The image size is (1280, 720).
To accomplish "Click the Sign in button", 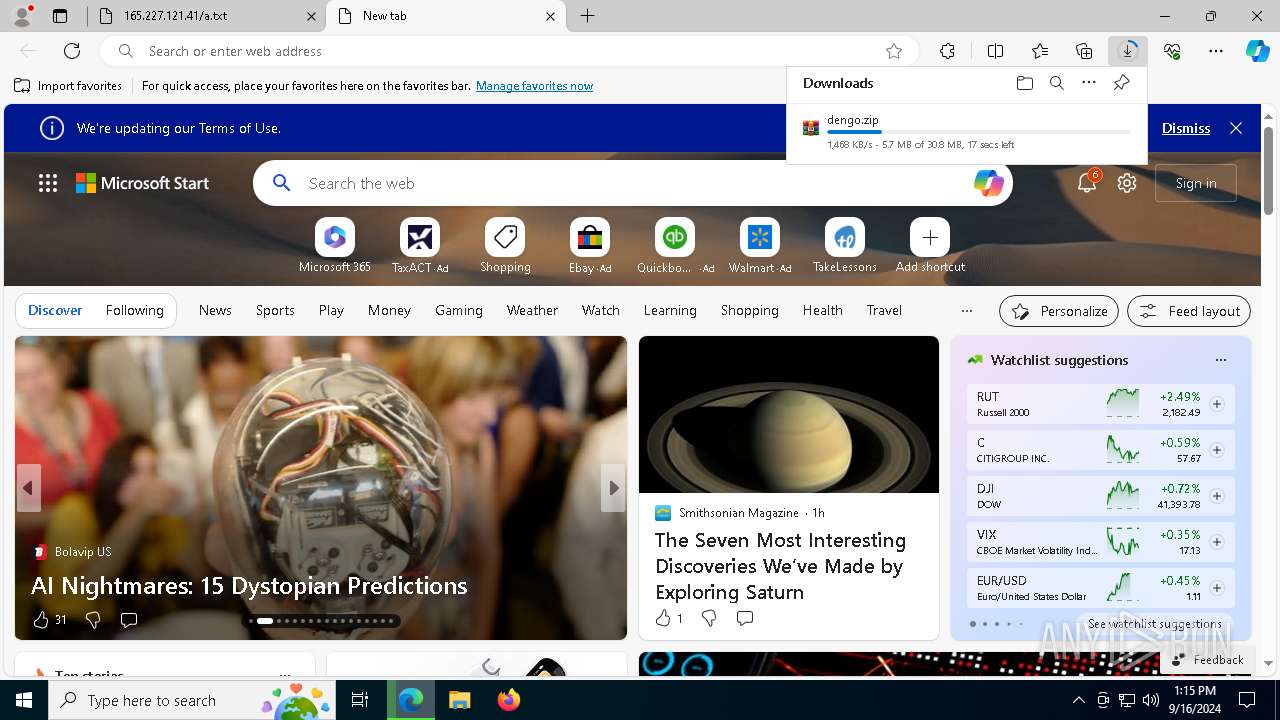I will [x=1196, y=183].
